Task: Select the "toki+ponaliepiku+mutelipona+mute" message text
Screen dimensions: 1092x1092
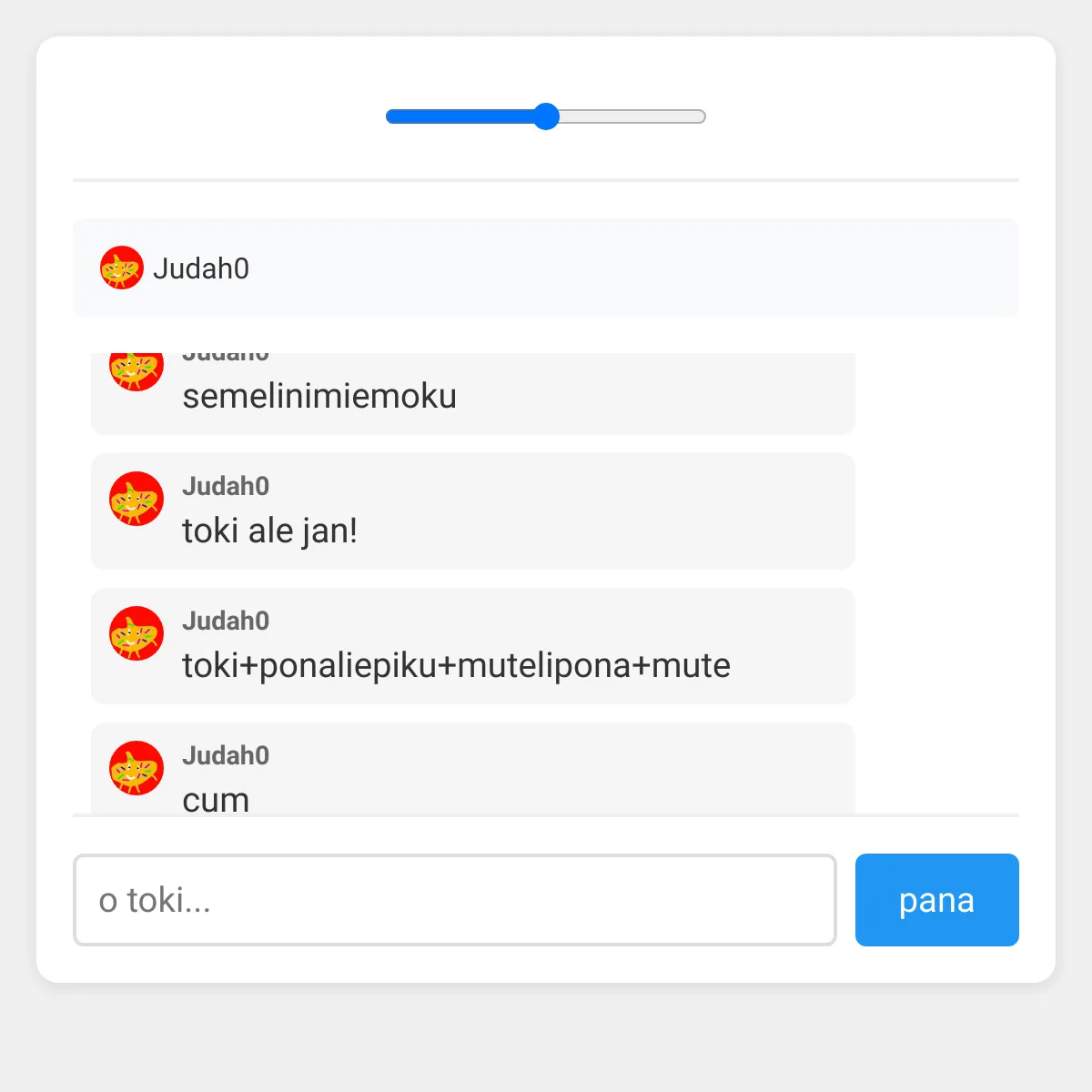Action: point(456,665)
